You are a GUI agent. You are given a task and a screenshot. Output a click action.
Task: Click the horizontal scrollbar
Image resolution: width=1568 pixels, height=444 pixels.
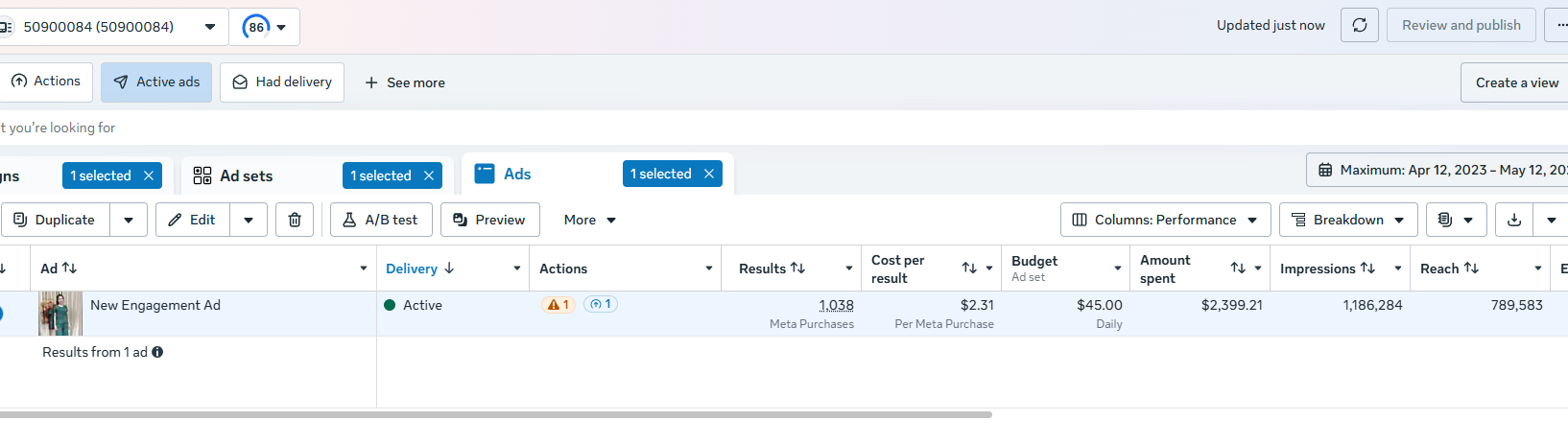coord(495,415)
